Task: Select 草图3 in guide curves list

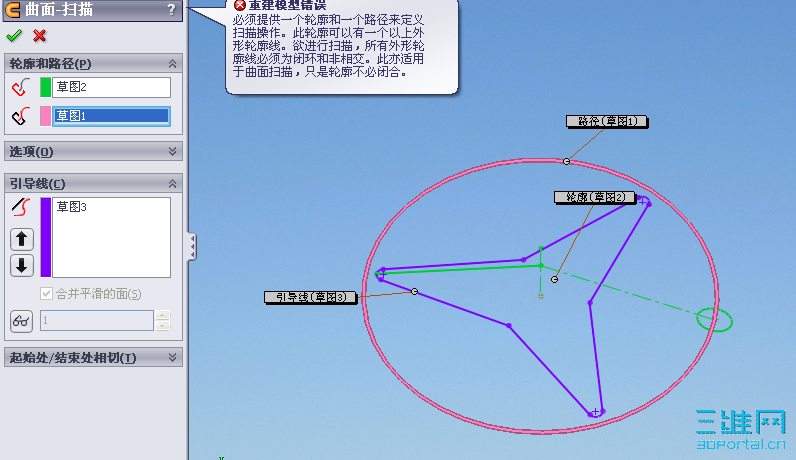Action: [72, 207]
